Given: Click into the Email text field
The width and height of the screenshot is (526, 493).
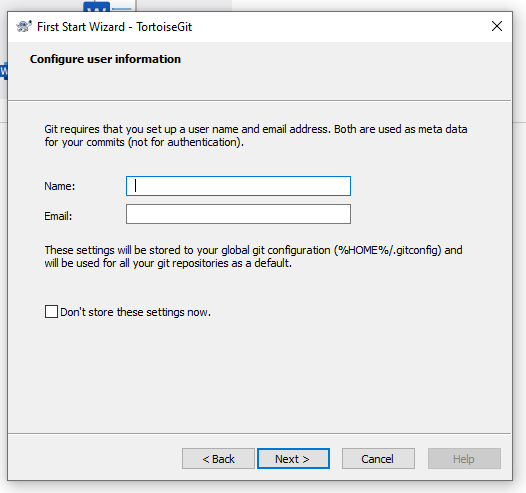Looking at the screenshot, I should click(x=238, y=214).
